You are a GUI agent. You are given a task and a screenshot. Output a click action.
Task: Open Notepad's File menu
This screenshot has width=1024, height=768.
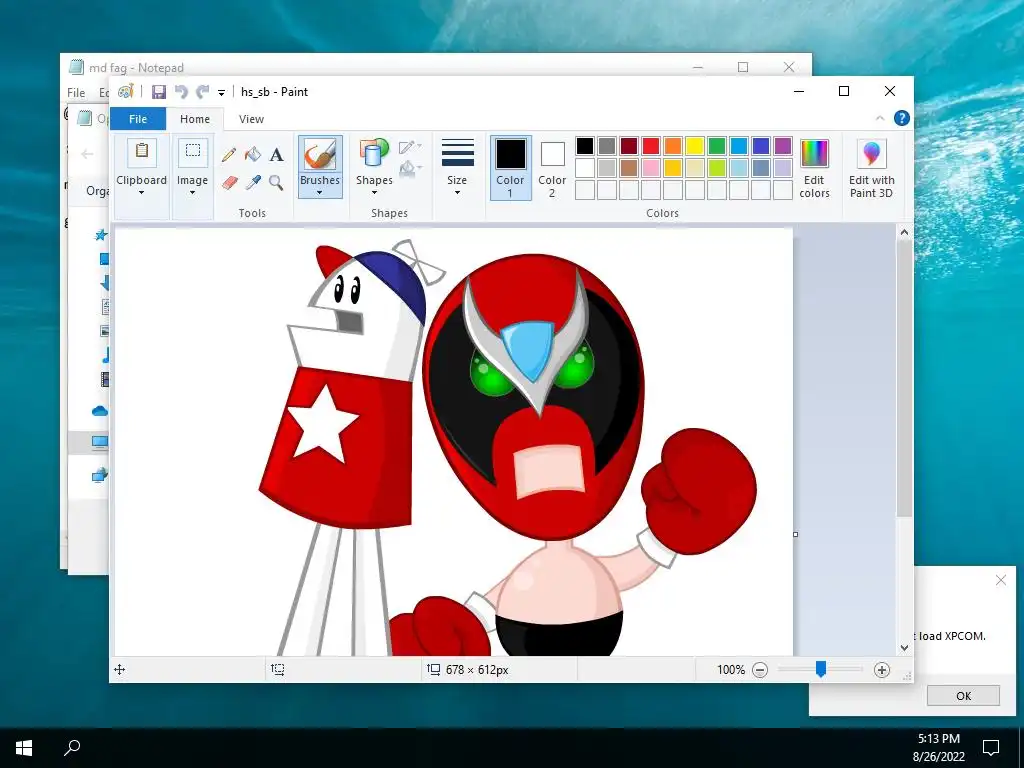tap(76, 93)
